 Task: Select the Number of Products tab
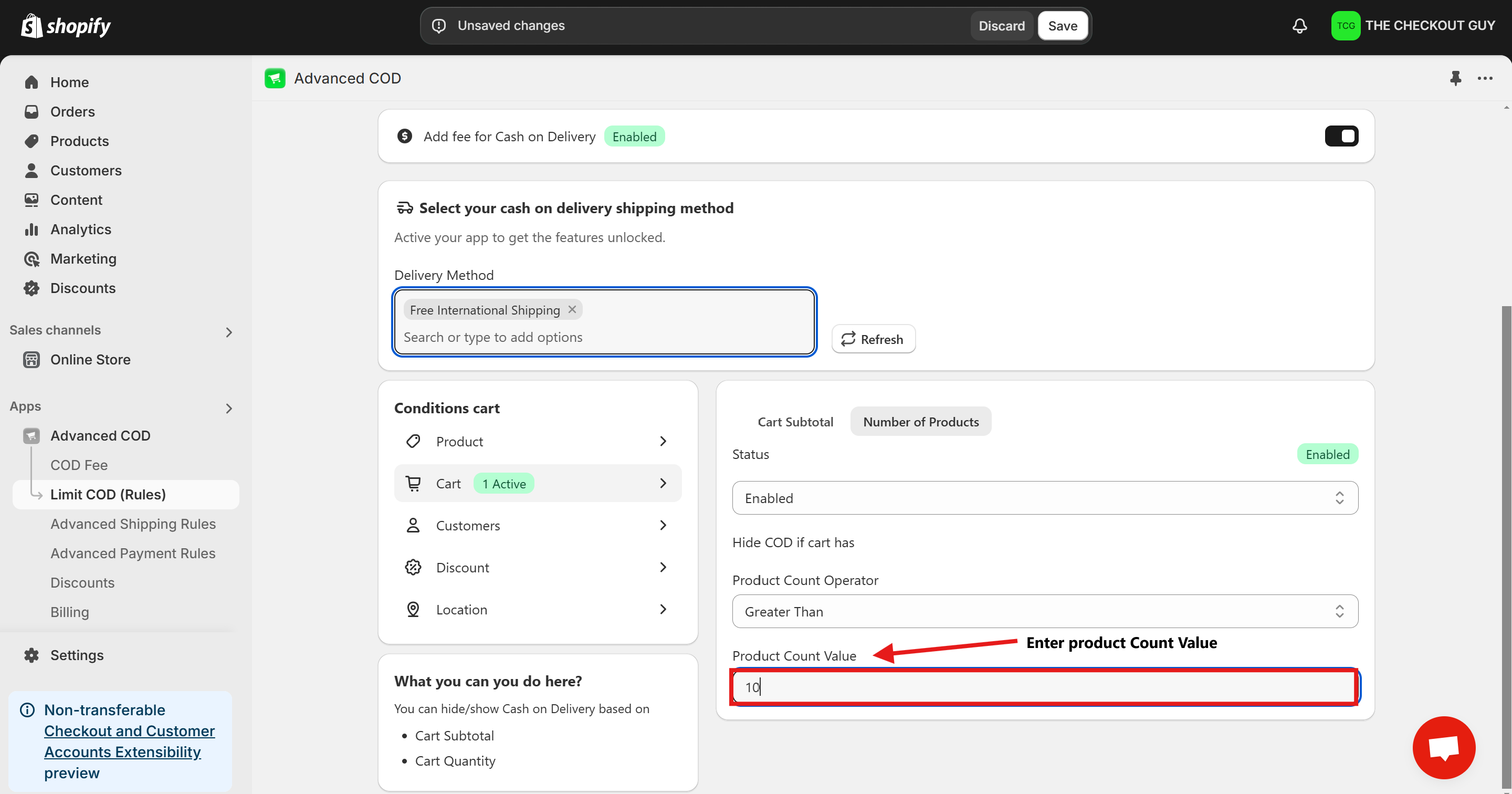(920, 421)
